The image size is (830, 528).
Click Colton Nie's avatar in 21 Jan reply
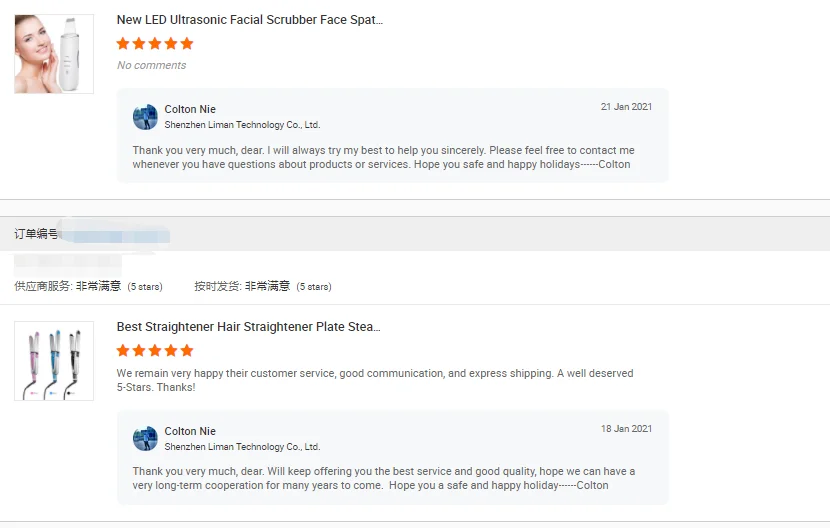tap(145, 117)
